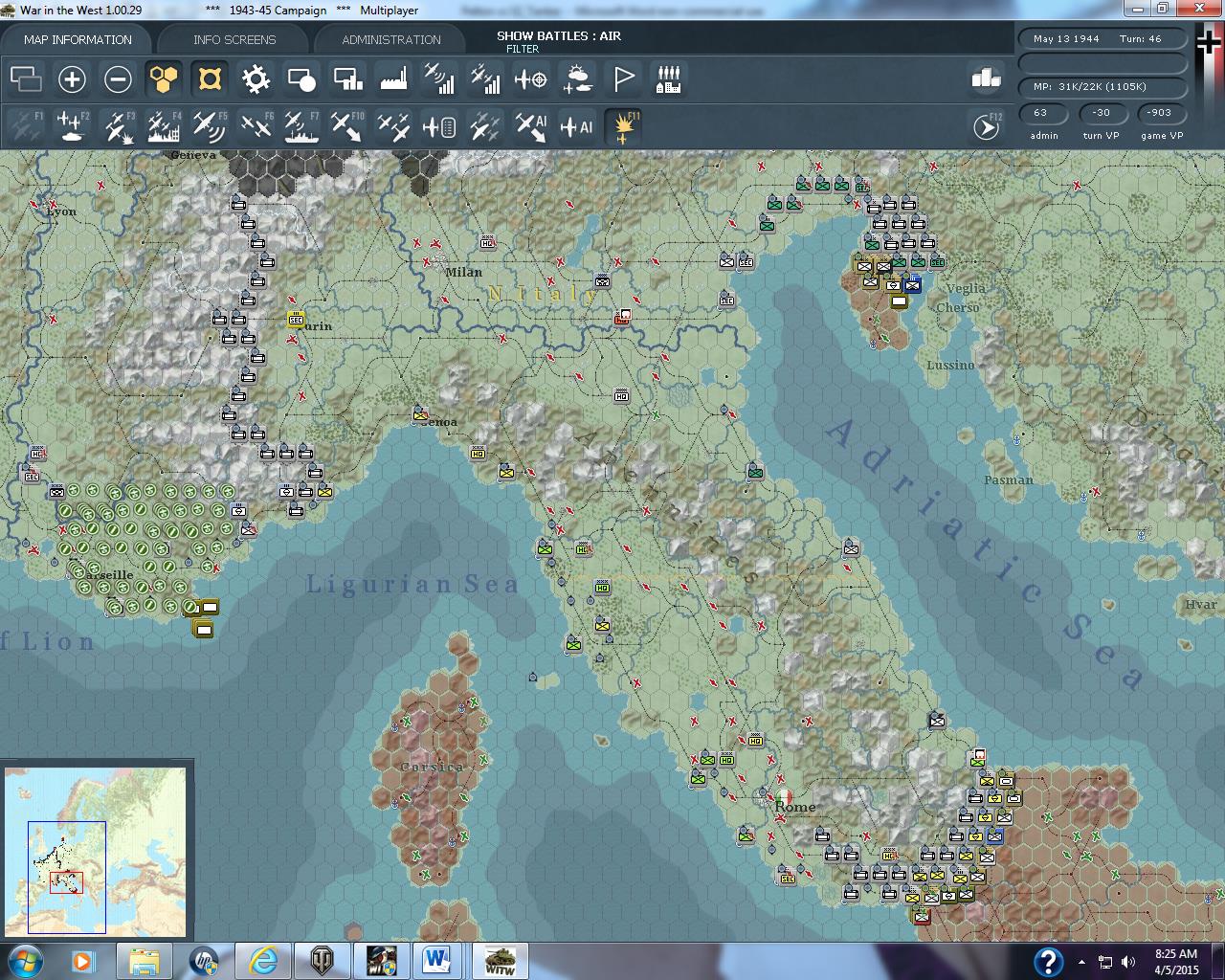End turn with the F12 arrow button

point(987,126)
